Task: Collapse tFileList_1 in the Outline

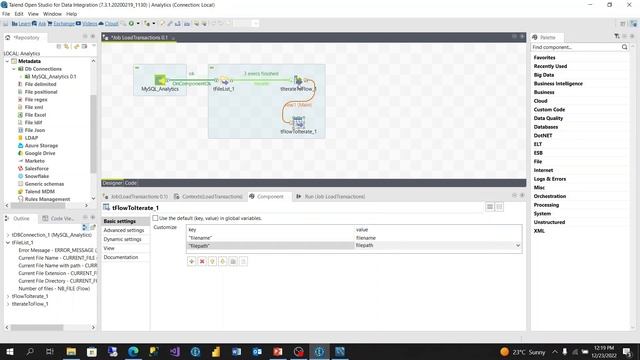Action: coord(8,243)
